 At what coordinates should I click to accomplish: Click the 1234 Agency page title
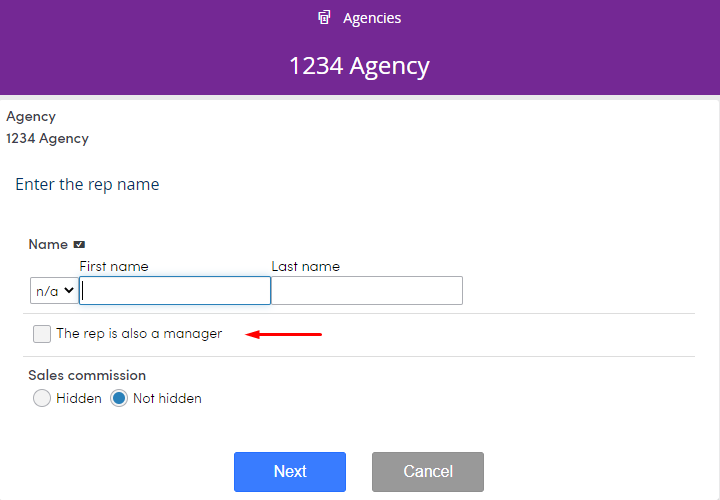[x=359, y=66]
